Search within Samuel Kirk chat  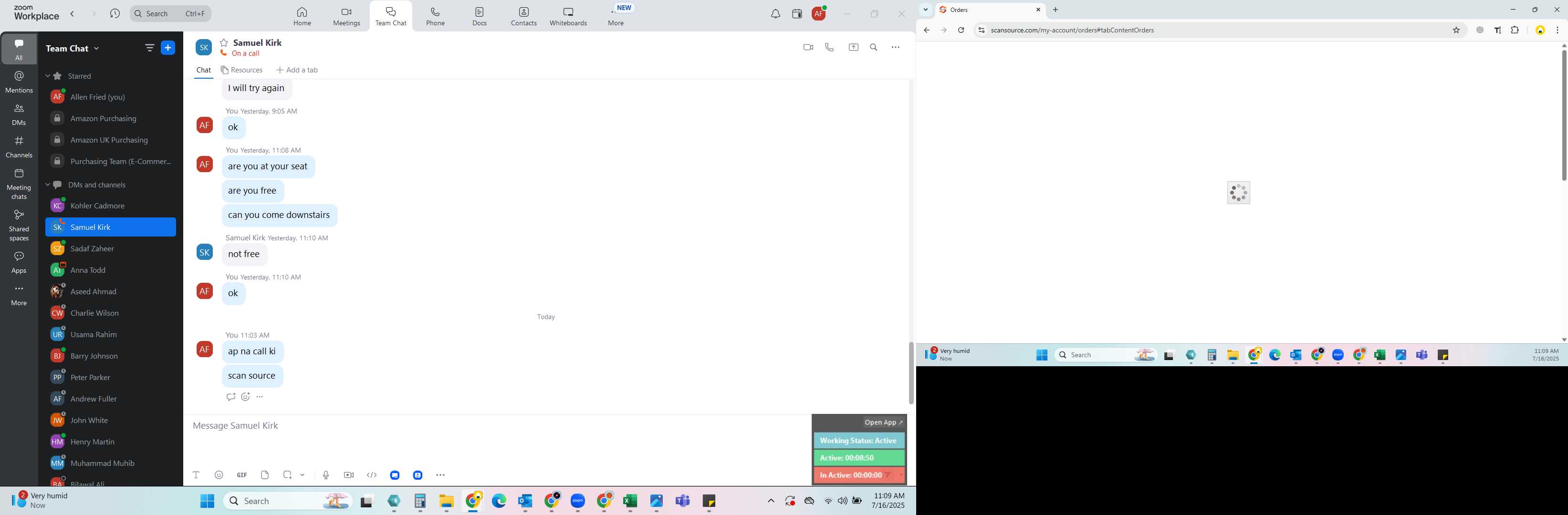[874, 47]
